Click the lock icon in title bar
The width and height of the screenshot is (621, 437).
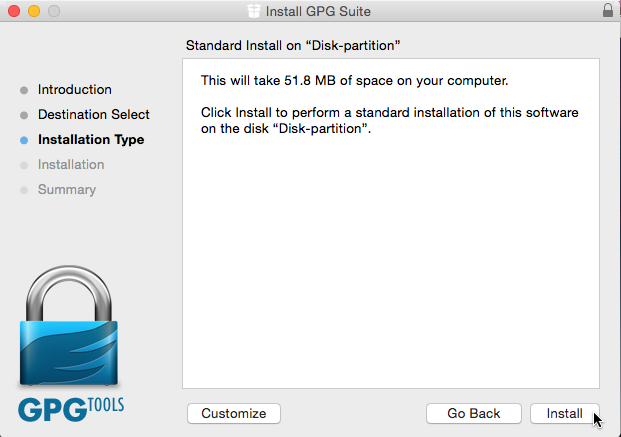point(608,11)
